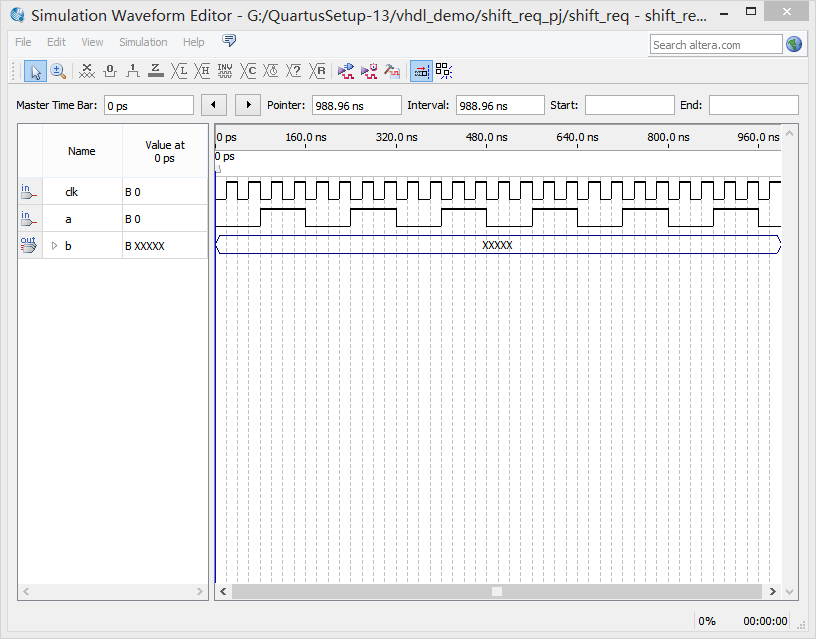Click the Interval value field
This screenshot has width=816, height=639.
(500, 106)
